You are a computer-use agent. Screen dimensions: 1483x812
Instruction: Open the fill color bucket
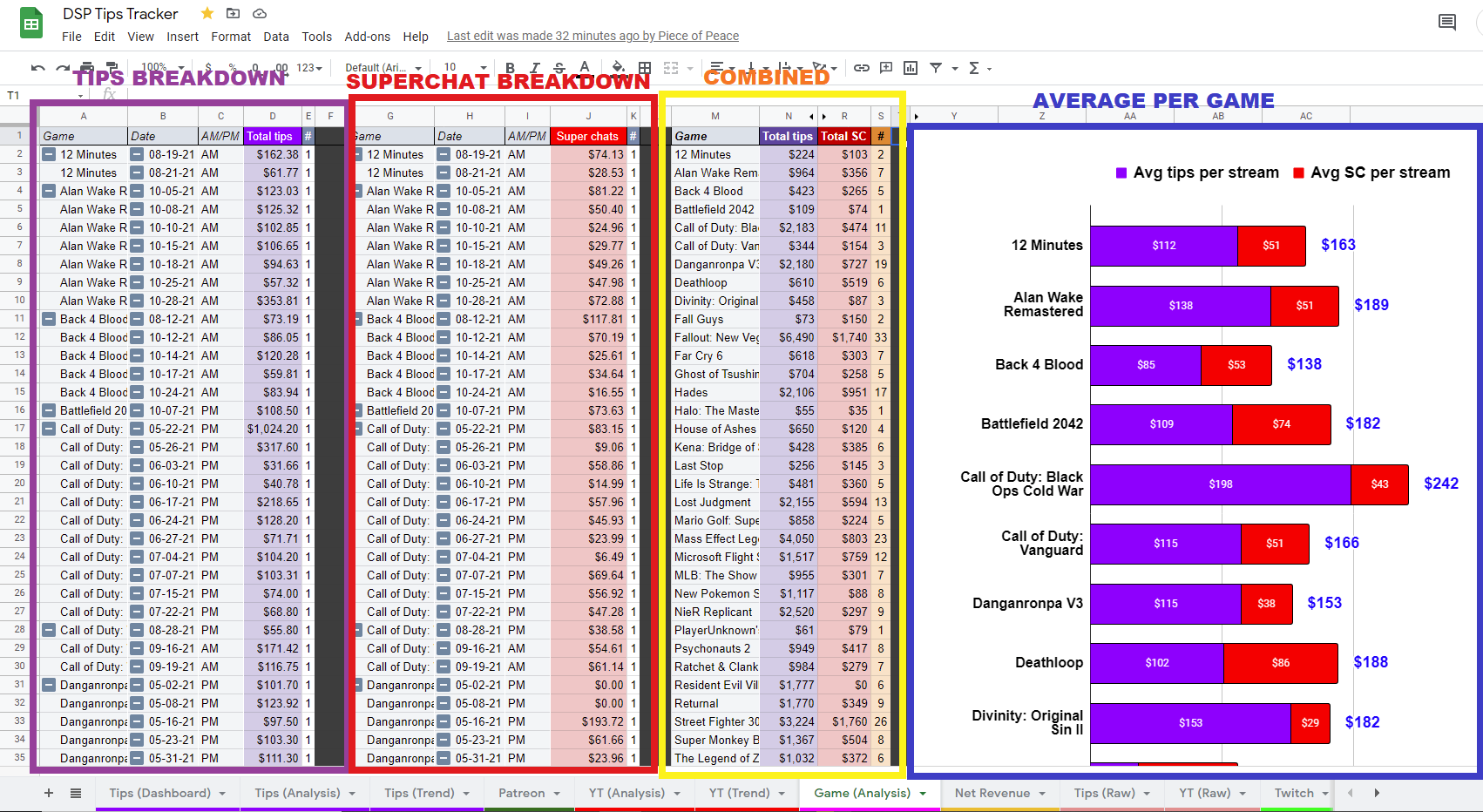(x=618, y=68)
